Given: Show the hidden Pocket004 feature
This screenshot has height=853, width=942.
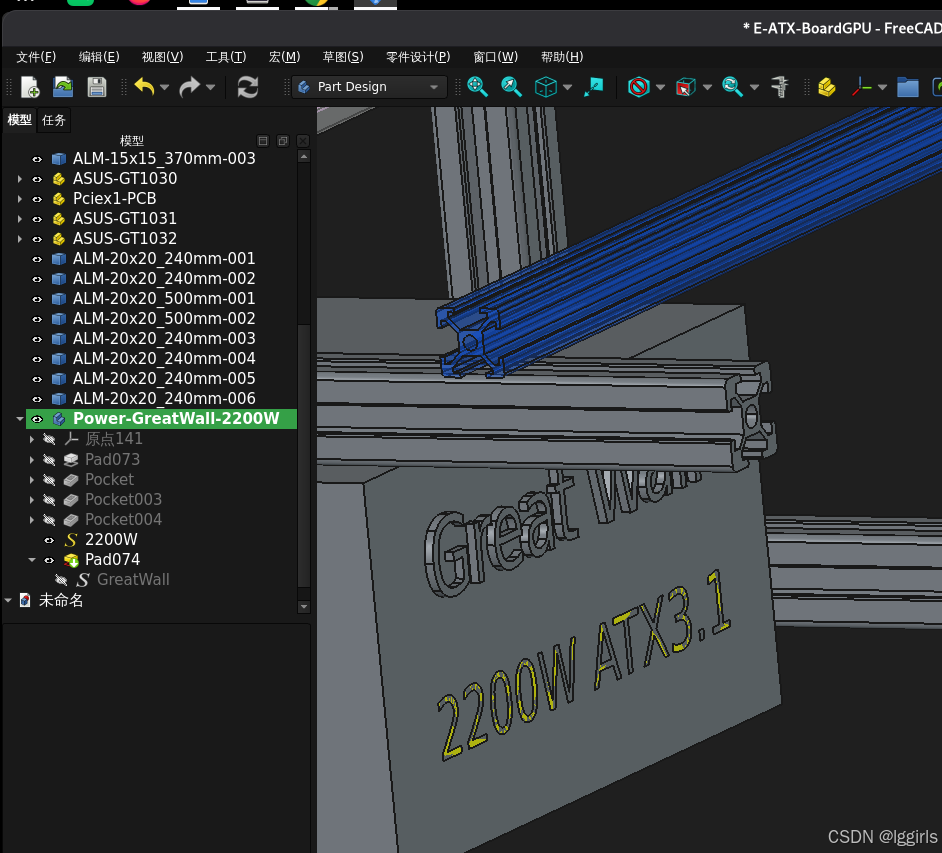Looking at the screenshot, I should [49, 520].
